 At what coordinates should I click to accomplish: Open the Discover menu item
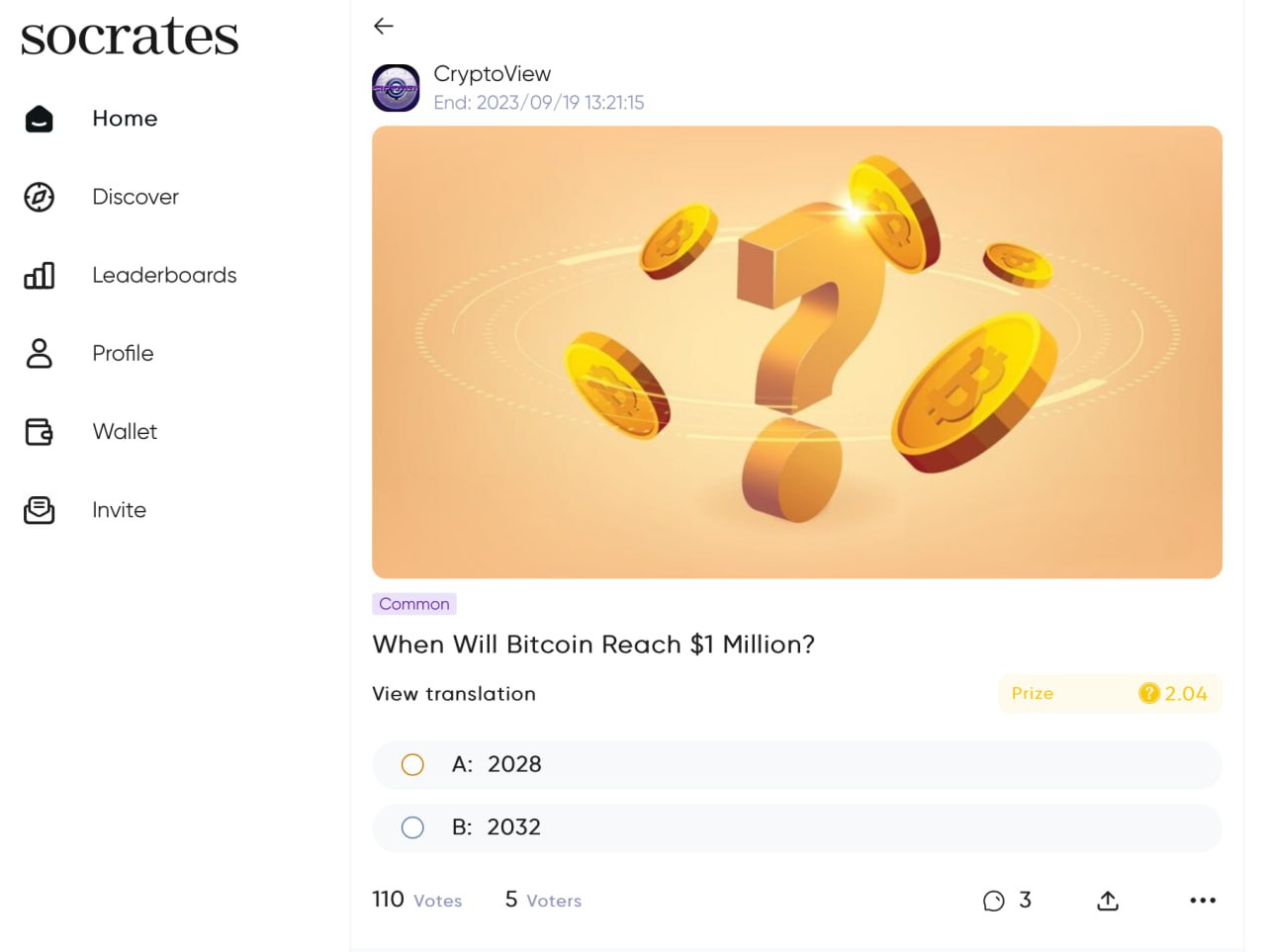[136, 197]
